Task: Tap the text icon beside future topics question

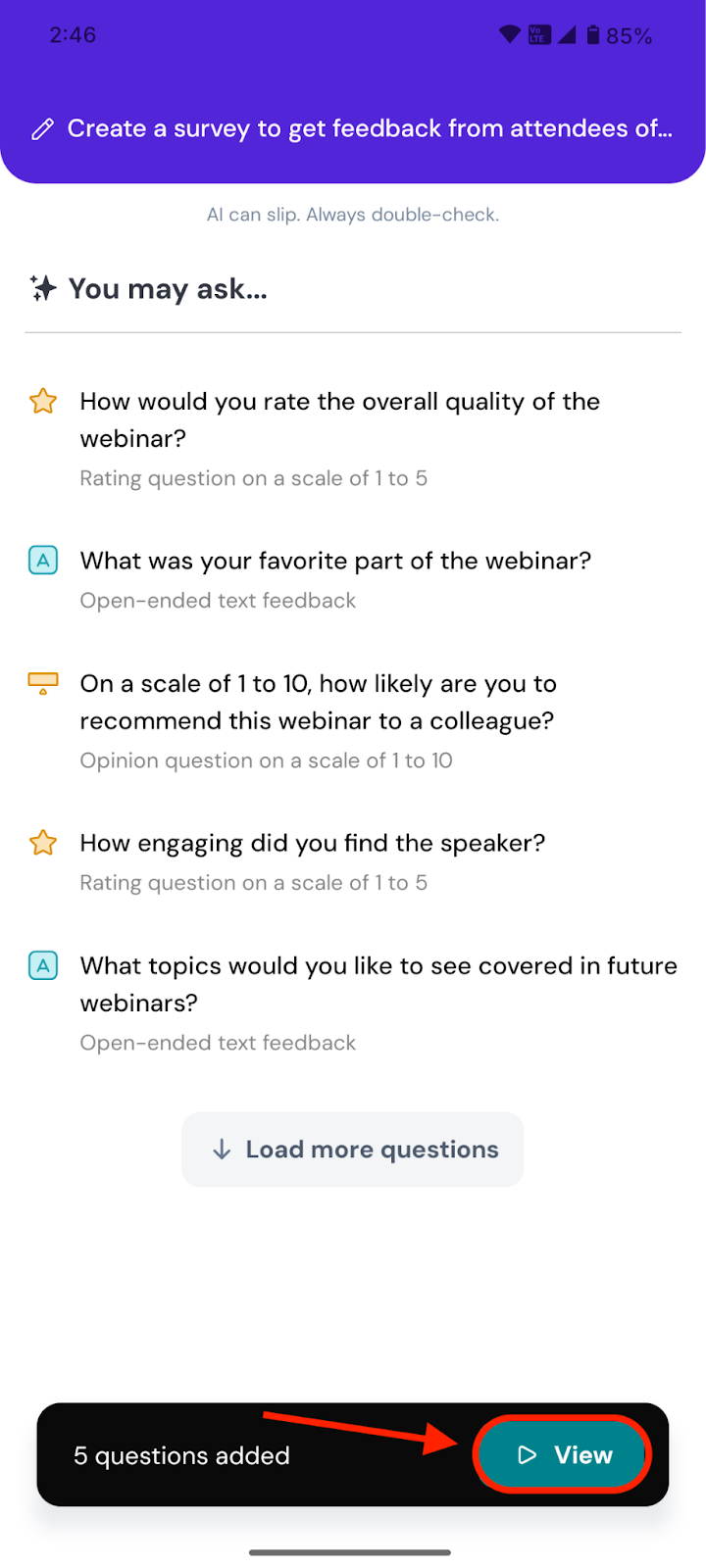Action: [x=43, y=965]
